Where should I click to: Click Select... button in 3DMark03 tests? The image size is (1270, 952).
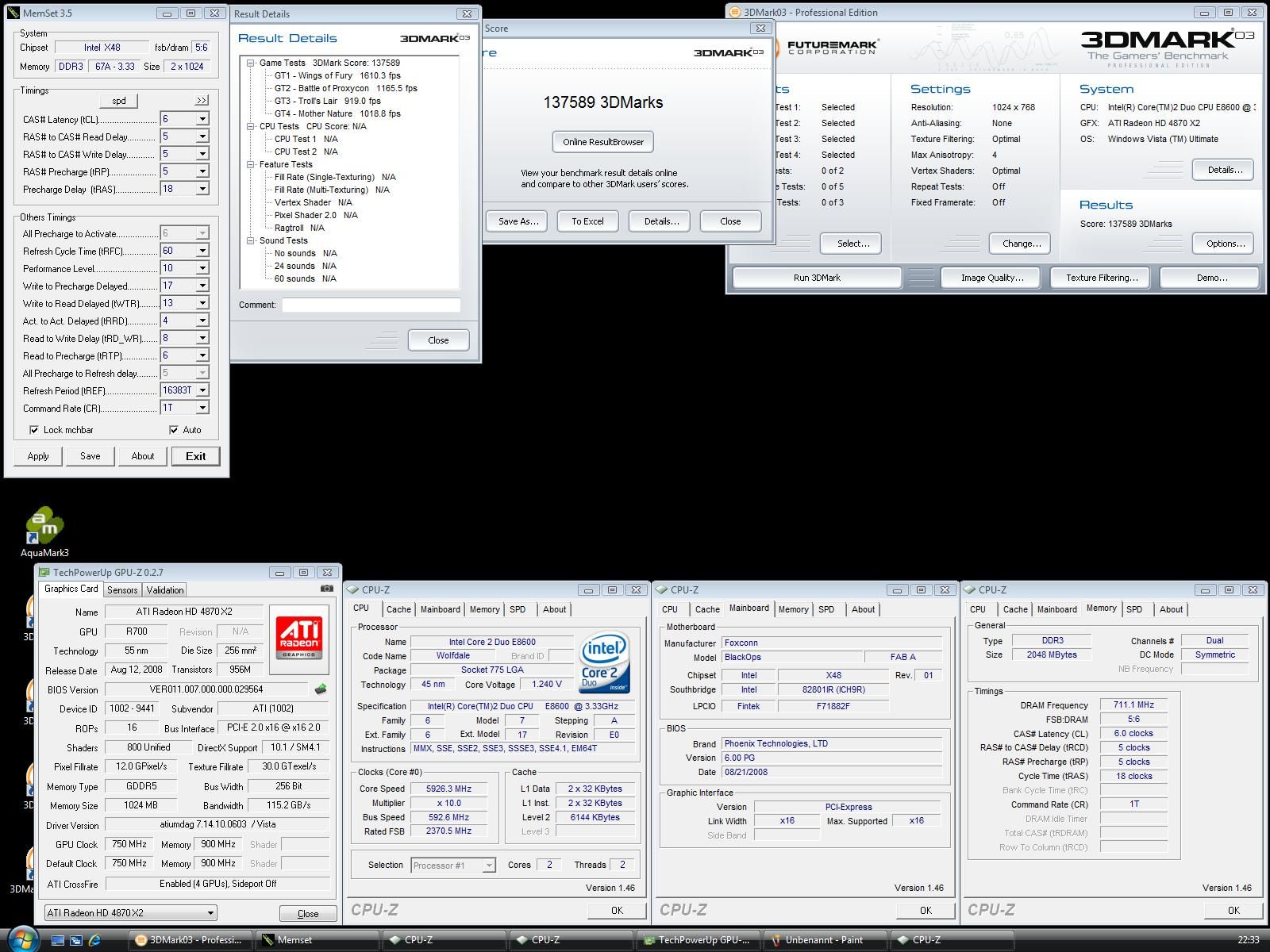coord(851,244)
